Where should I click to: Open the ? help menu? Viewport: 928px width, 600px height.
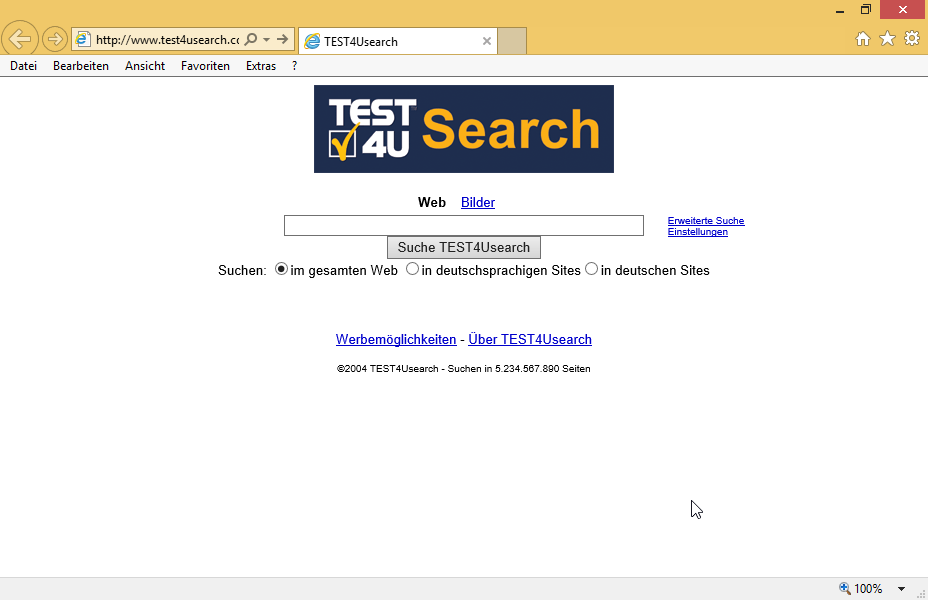(295, 66)
